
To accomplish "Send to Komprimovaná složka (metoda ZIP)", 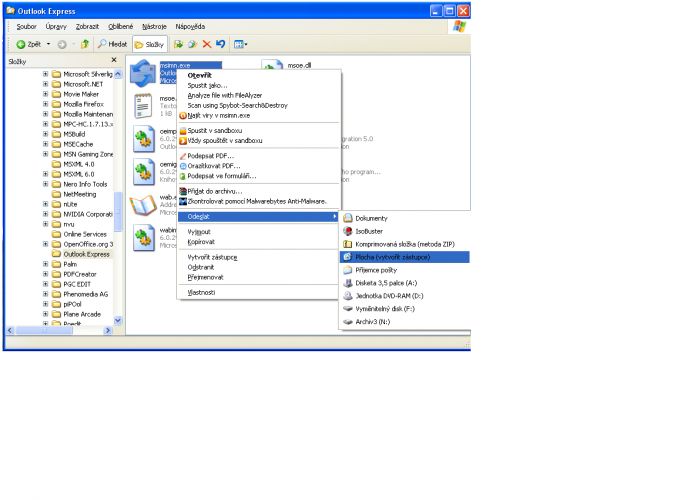I will (x=405, y=244).
